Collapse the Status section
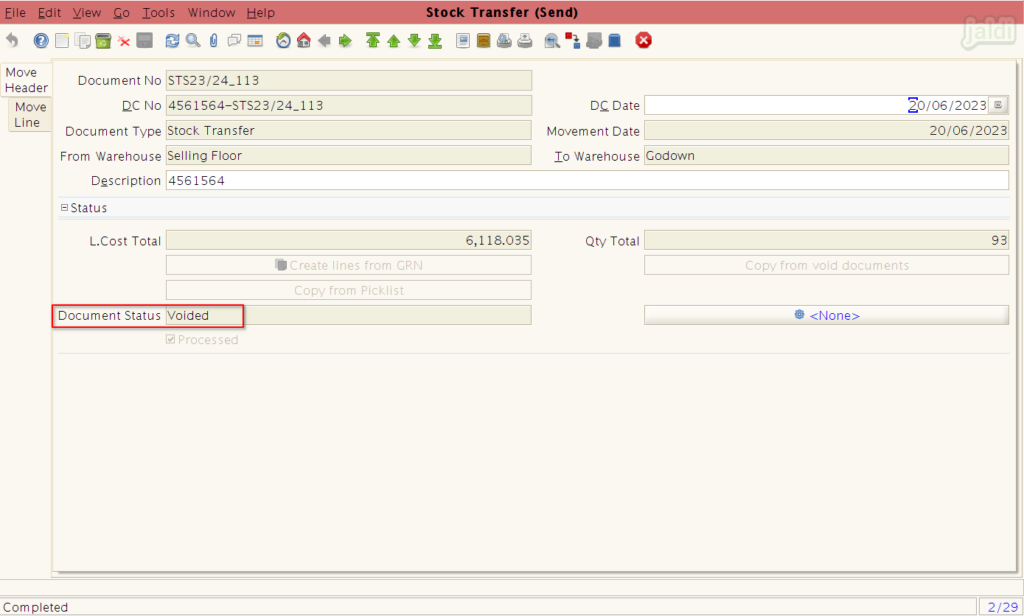This screenshot has height=616, width=1024. pyautogui.click(x=64, y=208)
